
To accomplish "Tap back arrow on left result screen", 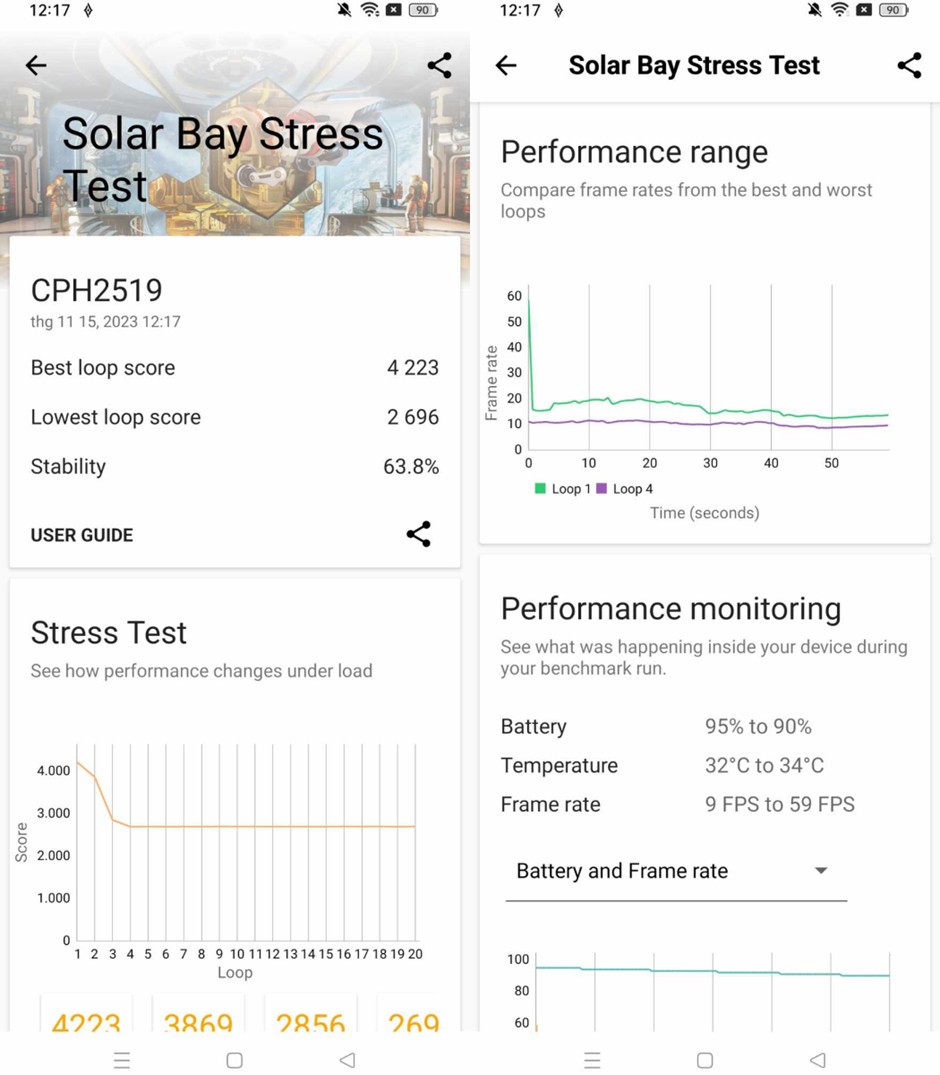I will point(36,65).
